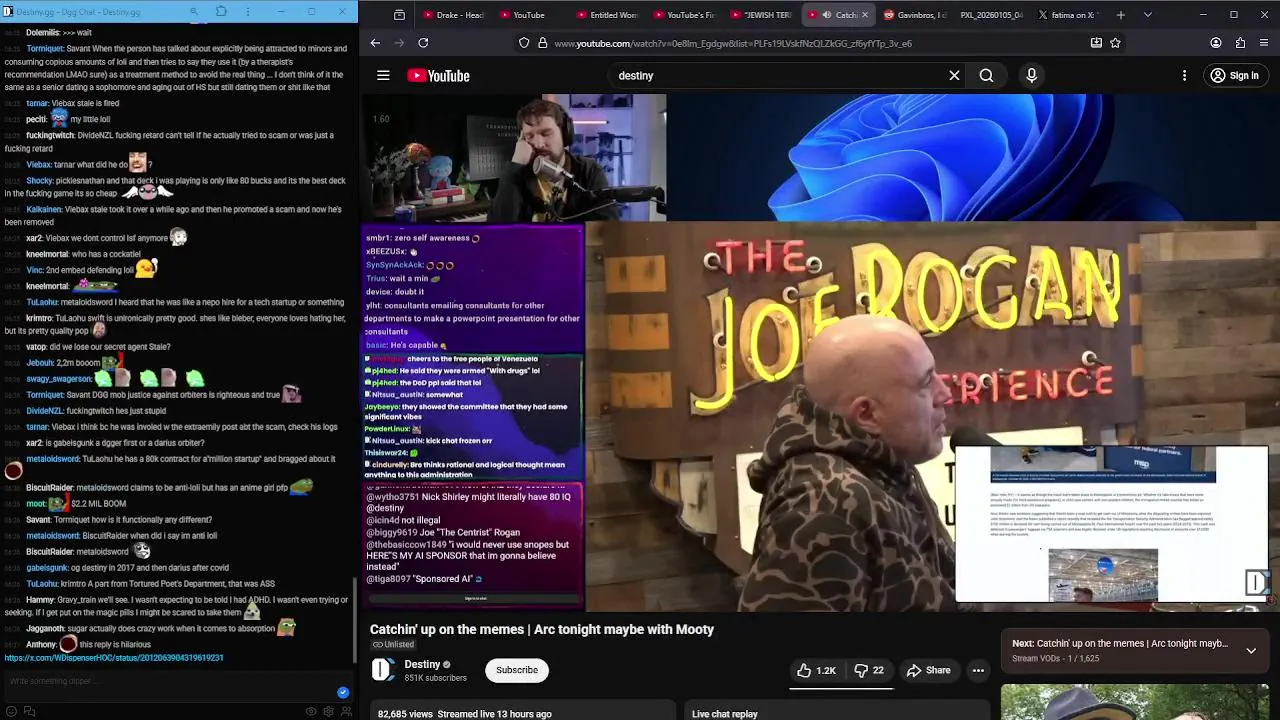The height and width of the screenshot is (720, 1280).
Task: Open emote picker smiley in Destiny.gg chat
Action: (11, 711)
